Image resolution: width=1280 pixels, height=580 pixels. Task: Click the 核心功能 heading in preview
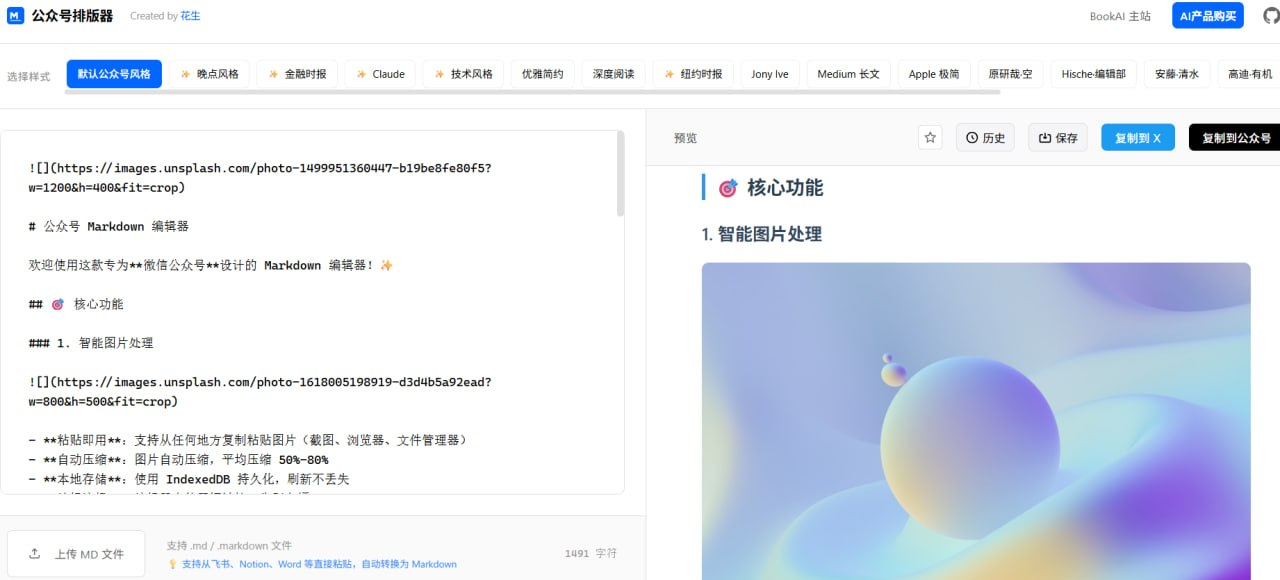(x=771, y=188)
